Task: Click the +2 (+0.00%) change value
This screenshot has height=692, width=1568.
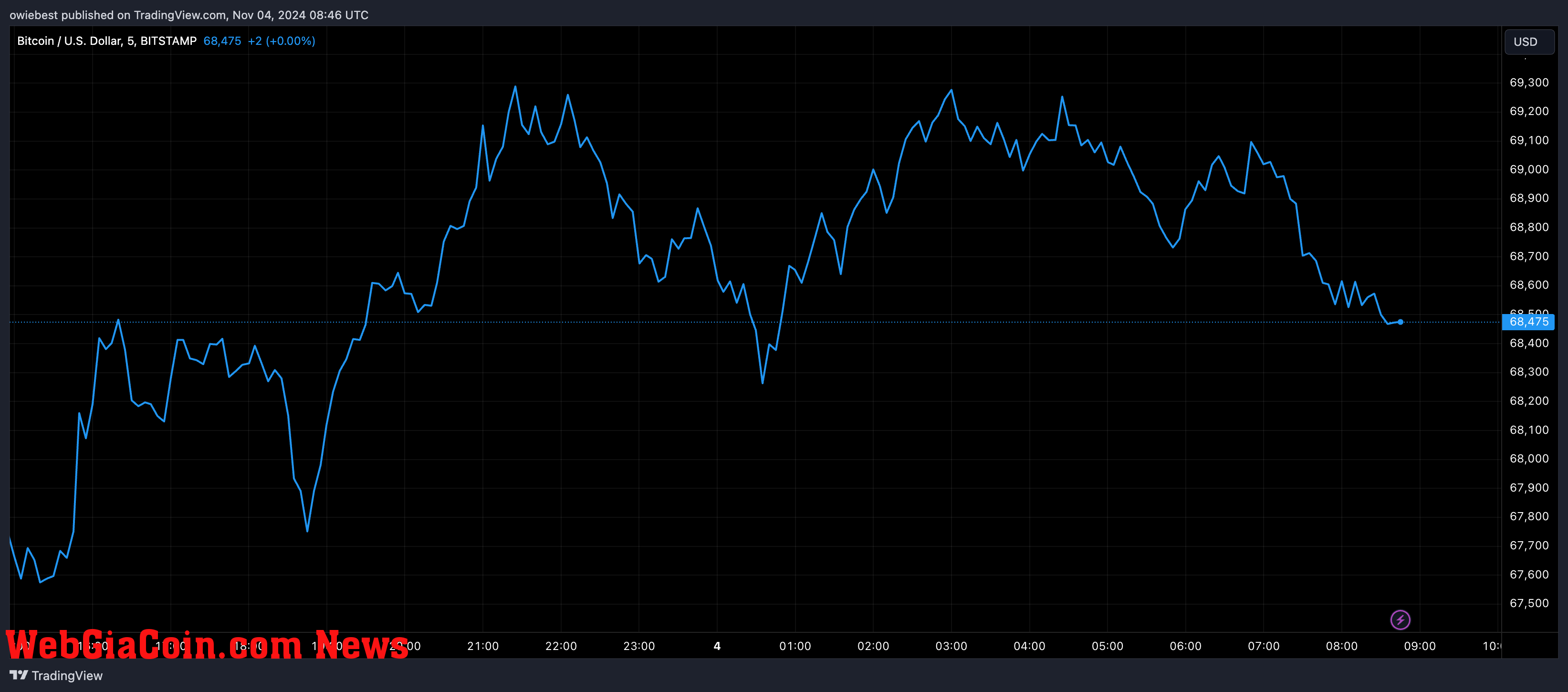Action: (281, 41)
